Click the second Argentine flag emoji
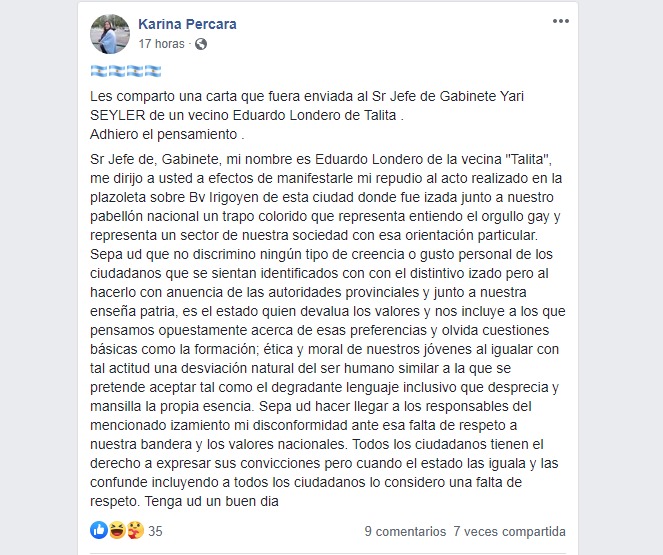Viewport: 663px width, 555px height. tap(117, 71)
